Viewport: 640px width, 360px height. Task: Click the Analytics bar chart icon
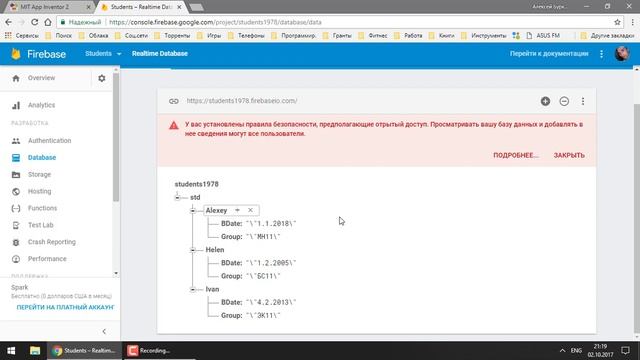[x=16, y=105]
